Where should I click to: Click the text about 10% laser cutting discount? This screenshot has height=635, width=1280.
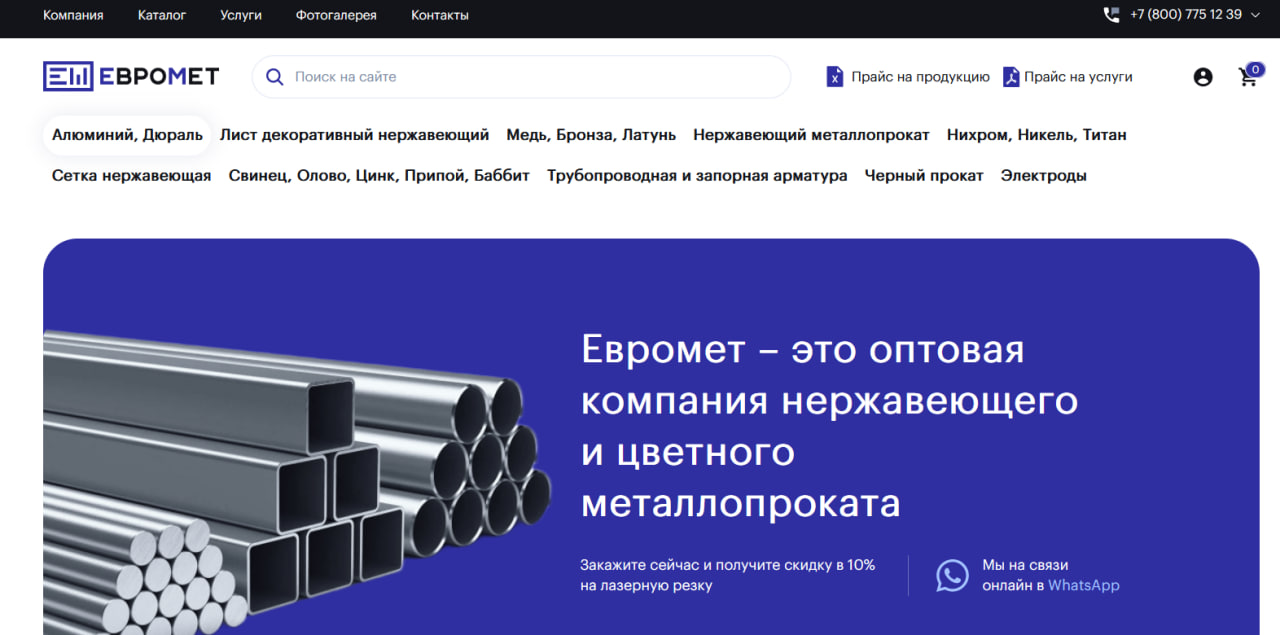[x=728, y=575]
